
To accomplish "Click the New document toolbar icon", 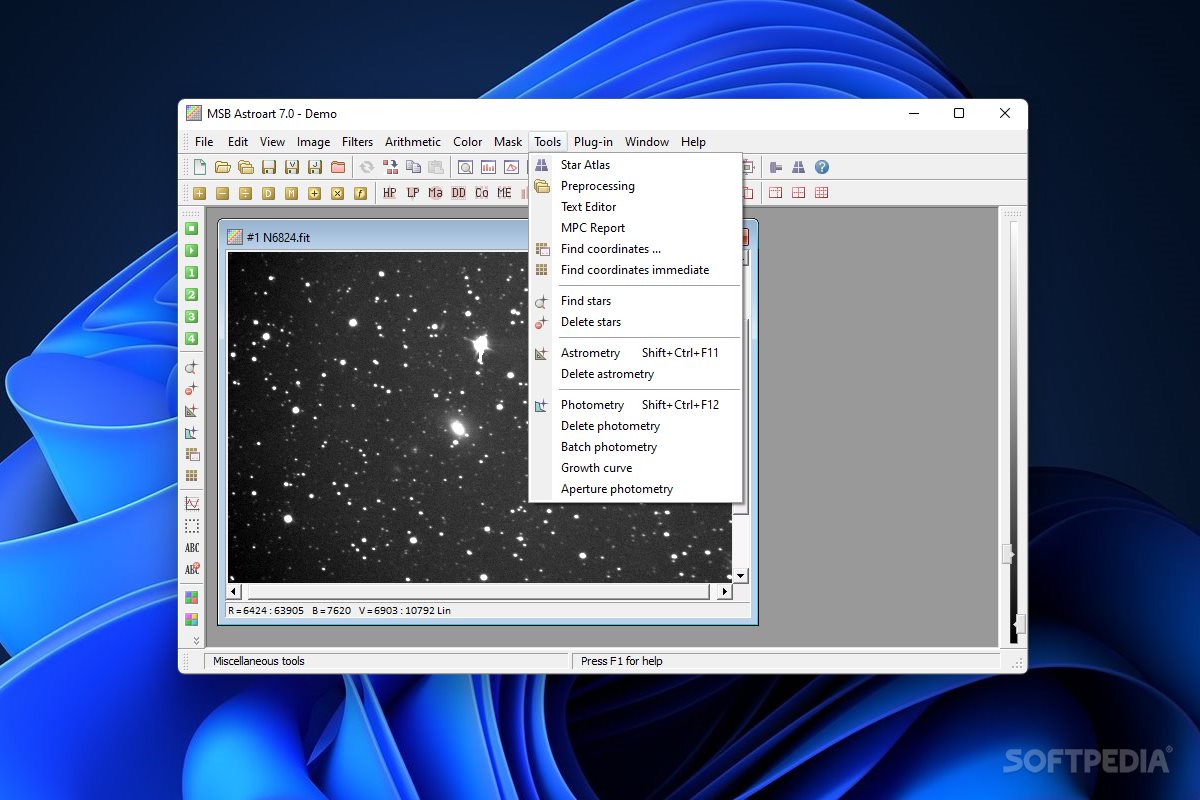I will coord(200,167).
